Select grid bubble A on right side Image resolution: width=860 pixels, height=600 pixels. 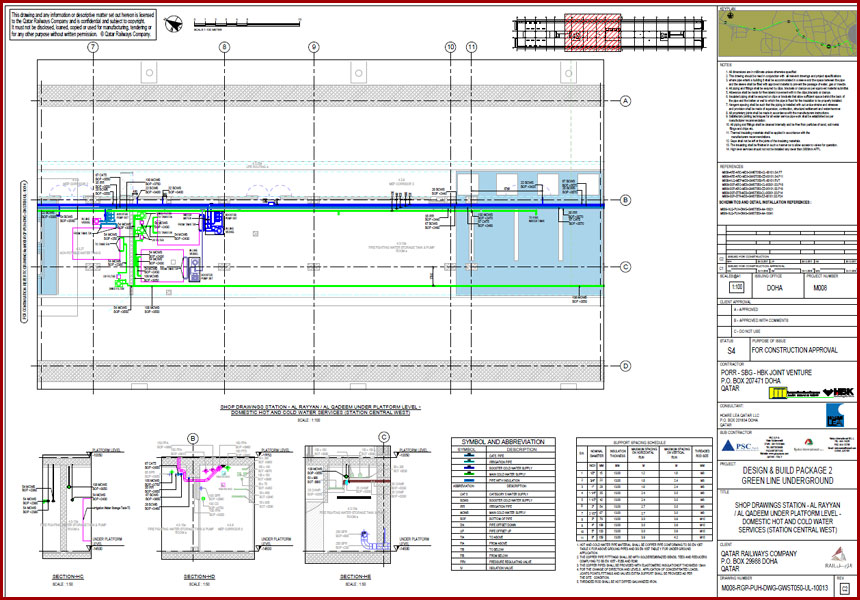tap(625, 102)
